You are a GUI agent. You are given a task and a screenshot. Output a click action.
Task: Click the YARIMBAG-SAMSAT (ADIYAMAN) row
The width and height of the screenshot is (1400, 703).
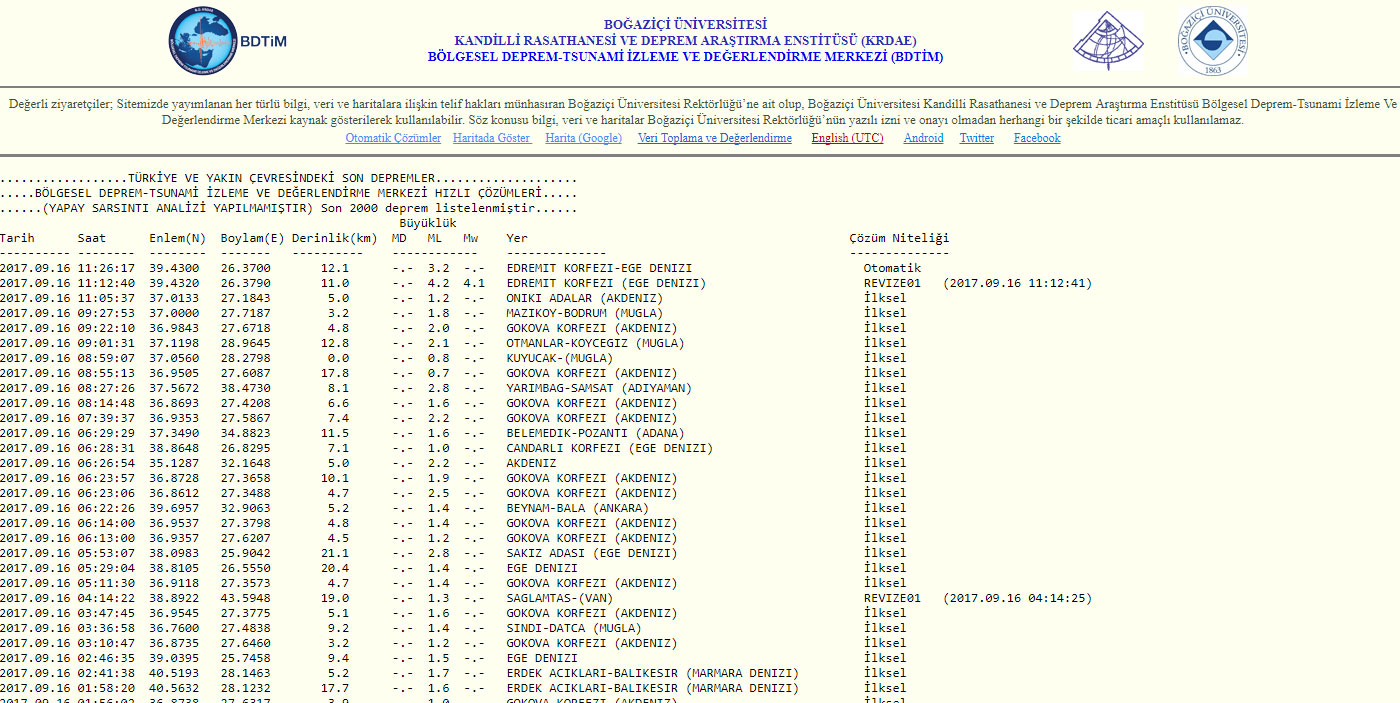point(453,388)
